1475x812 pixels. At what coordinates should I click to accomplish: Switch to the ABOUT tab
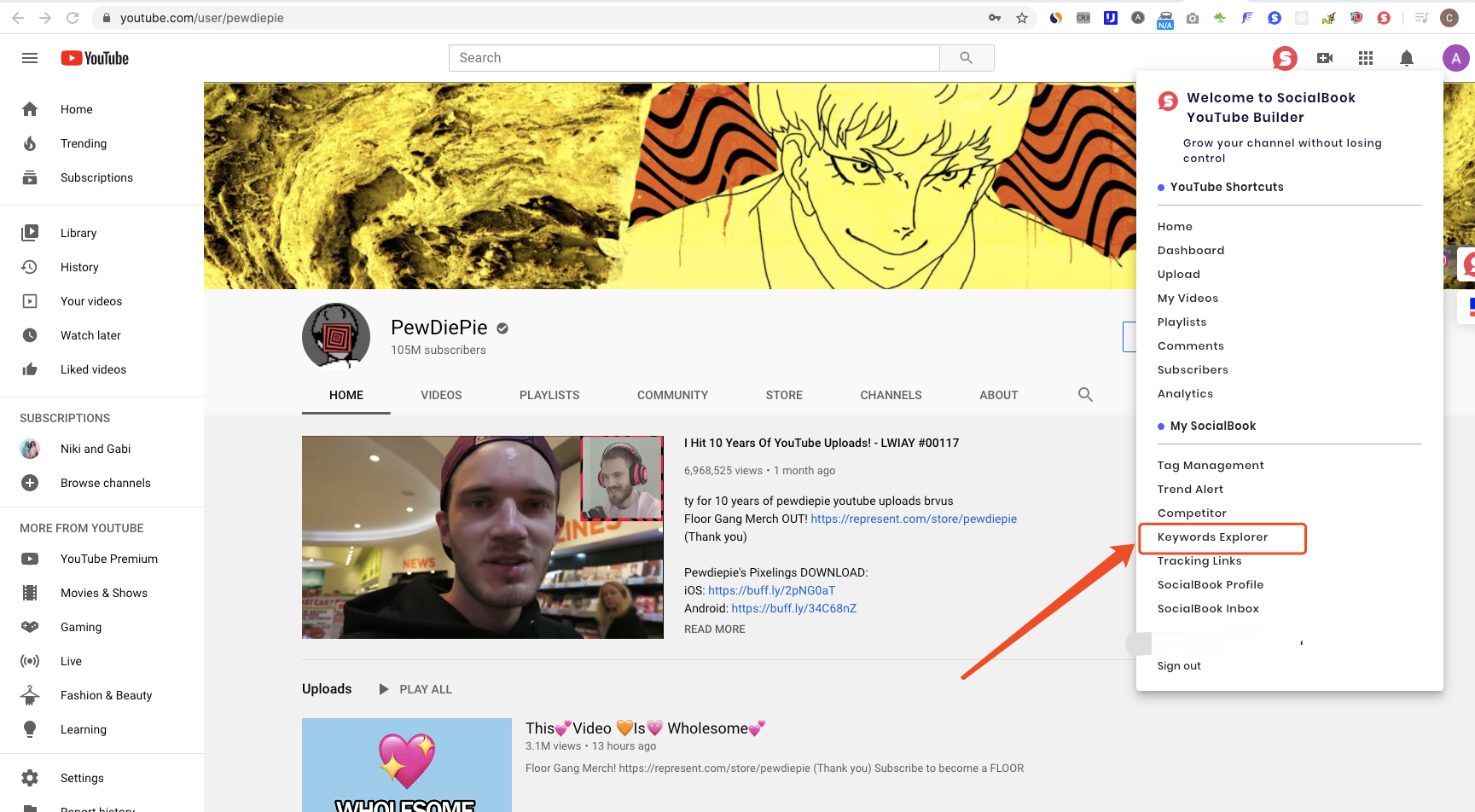[999, 395]
